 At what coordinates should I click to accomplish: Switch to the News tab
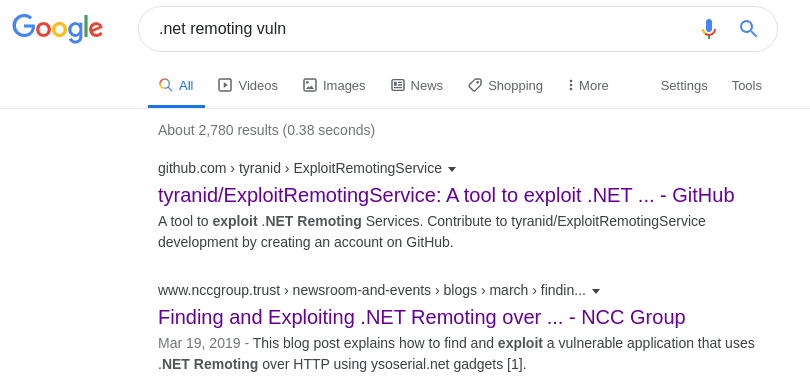[417, 85]
